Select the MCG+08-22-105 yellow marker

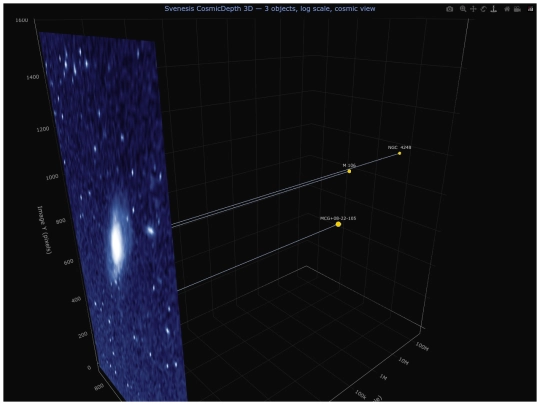tap(338, 224)
